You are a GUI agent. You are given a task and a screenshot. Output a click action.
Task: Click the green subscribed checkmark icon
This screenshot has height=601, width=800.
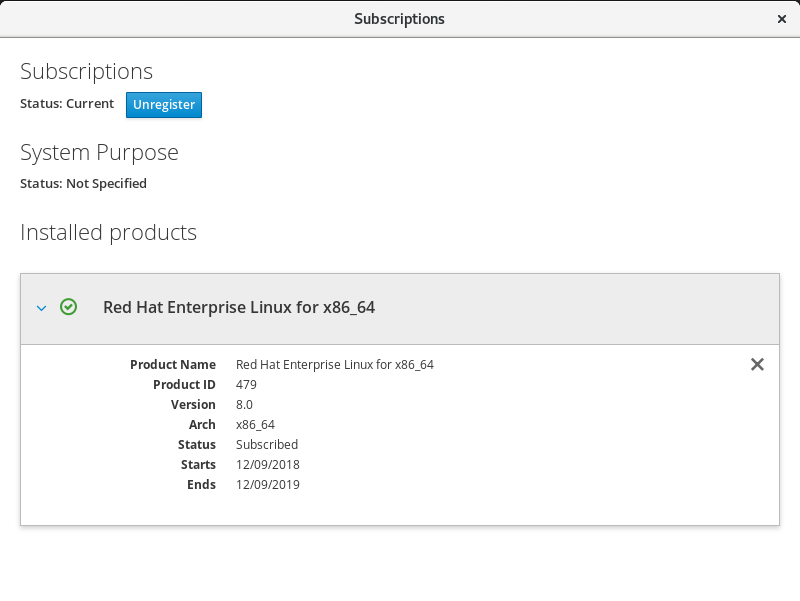point(68,307)
